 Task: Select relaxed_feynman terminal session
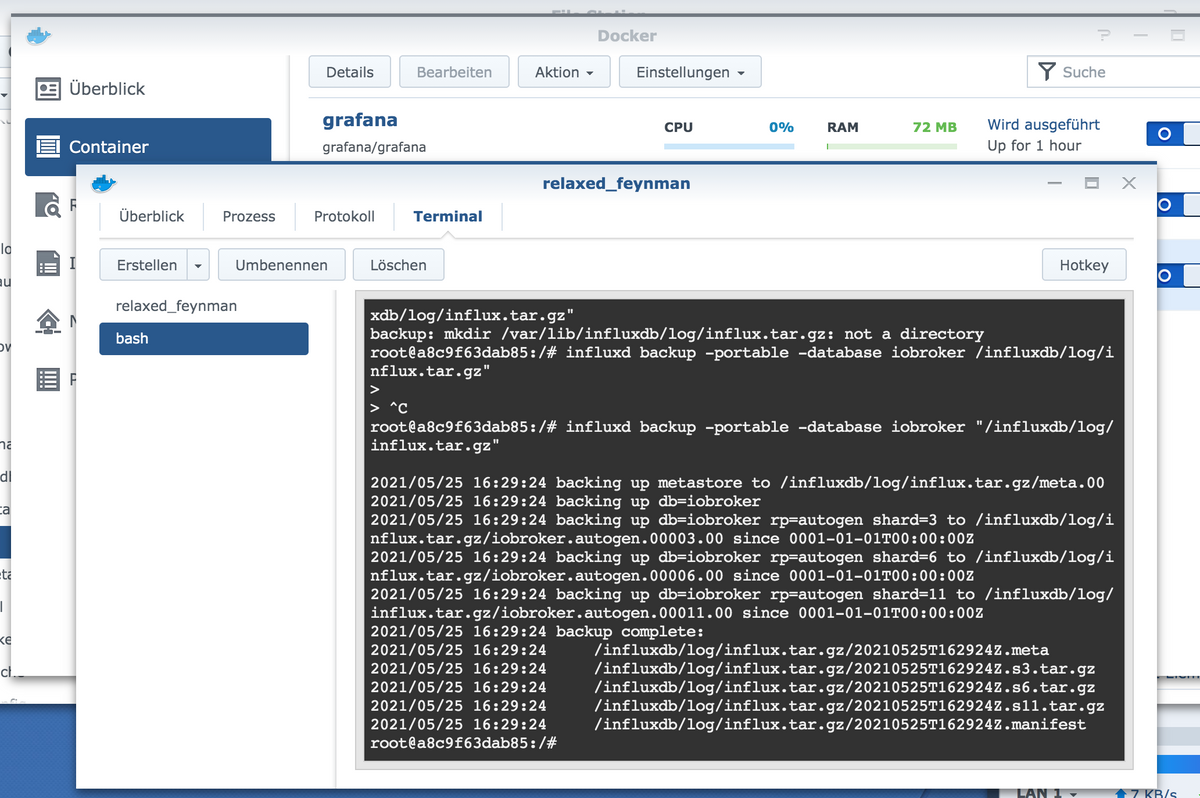204,306
